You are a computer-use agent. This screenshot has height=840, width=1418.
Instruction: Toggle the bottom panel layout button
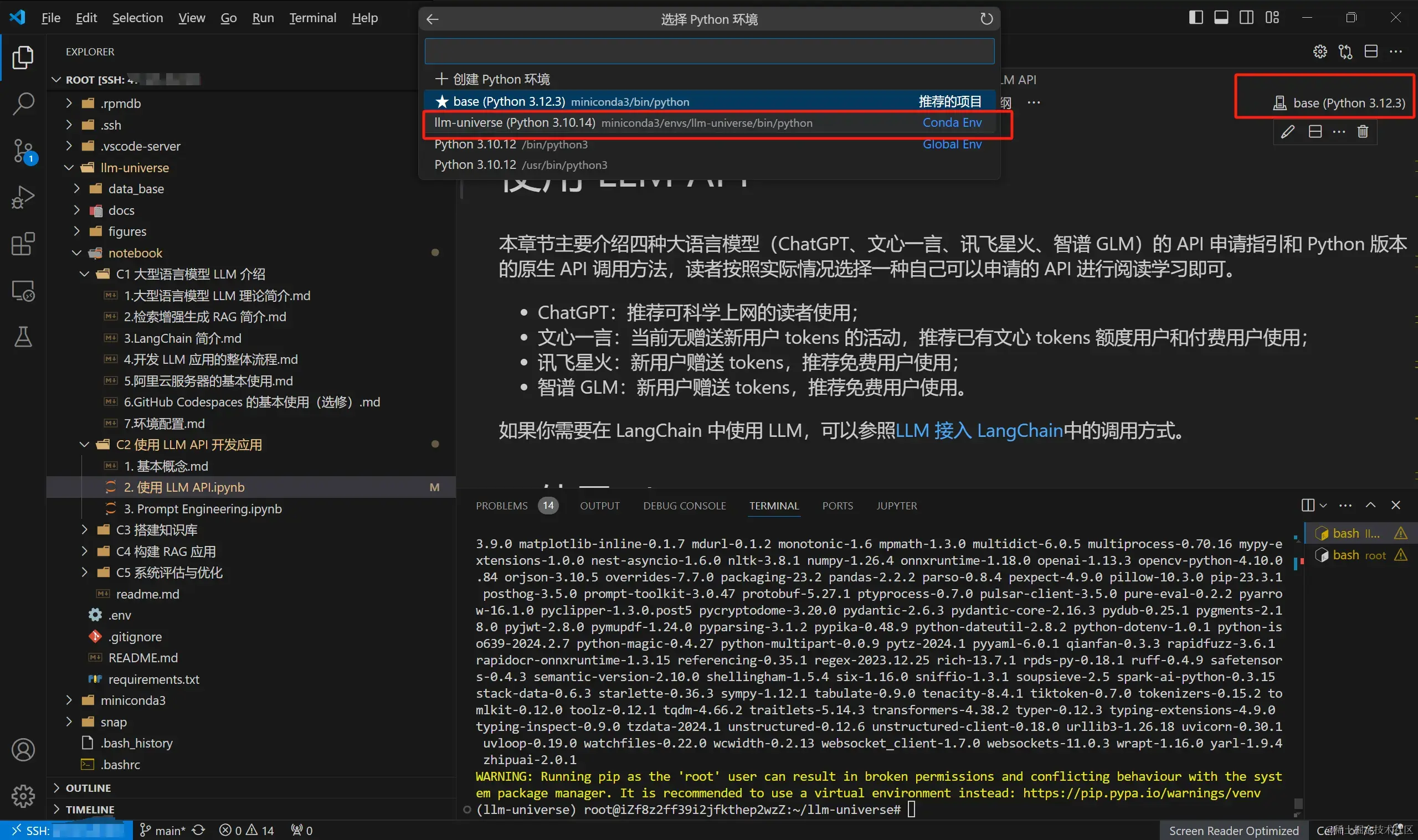tap(1221, 18)
